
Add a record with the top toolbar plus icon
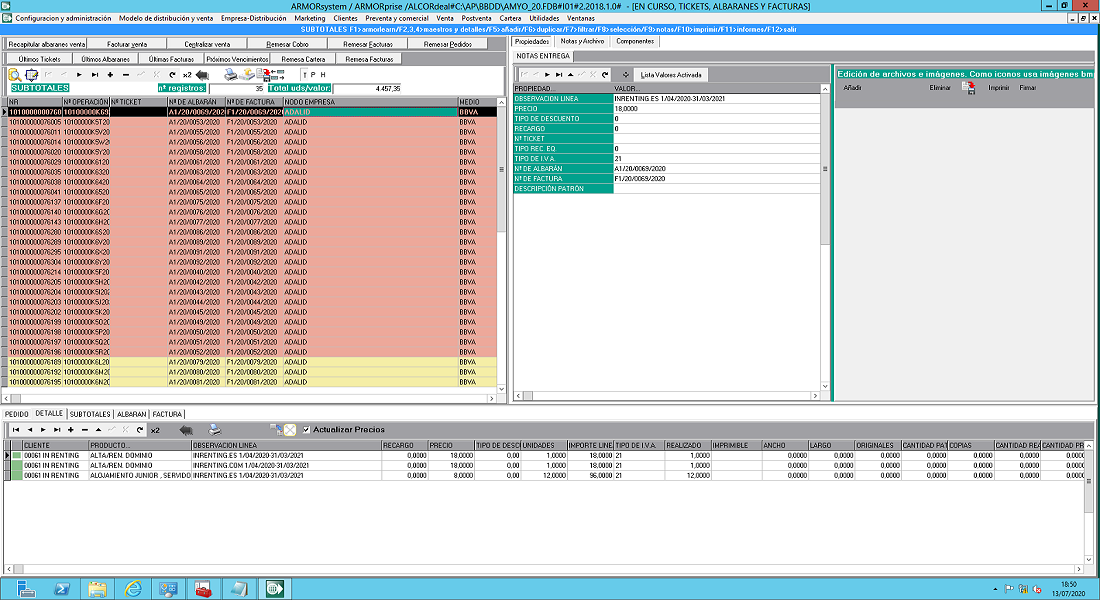[108, 75]
